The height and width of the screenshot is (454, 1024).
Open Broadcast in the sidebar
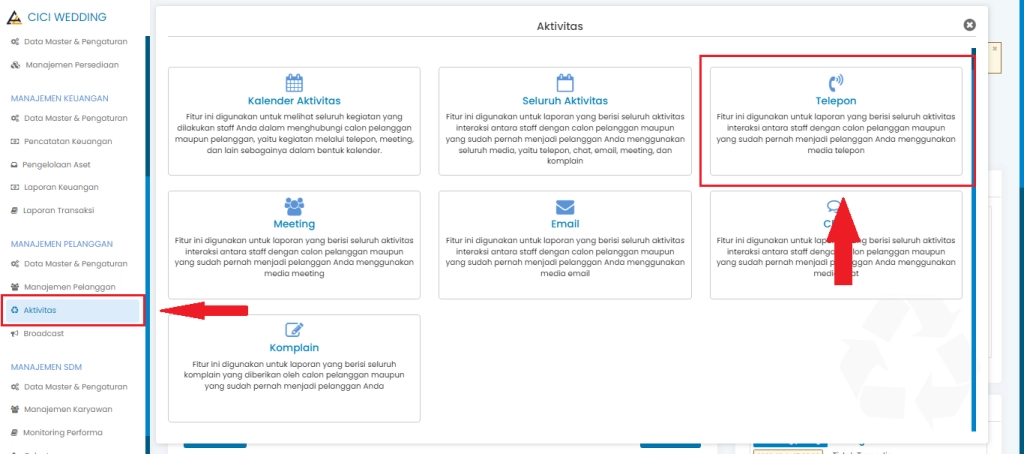tap(43, 333)
